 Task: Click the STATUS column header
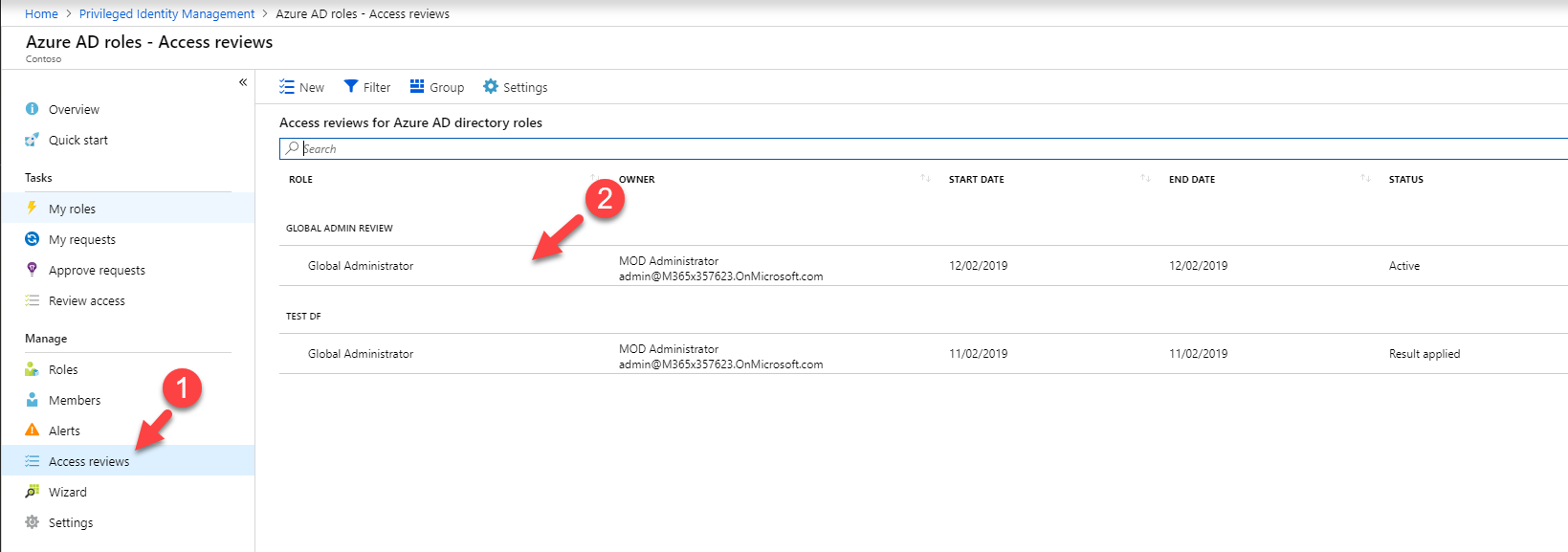point(1406,179)
